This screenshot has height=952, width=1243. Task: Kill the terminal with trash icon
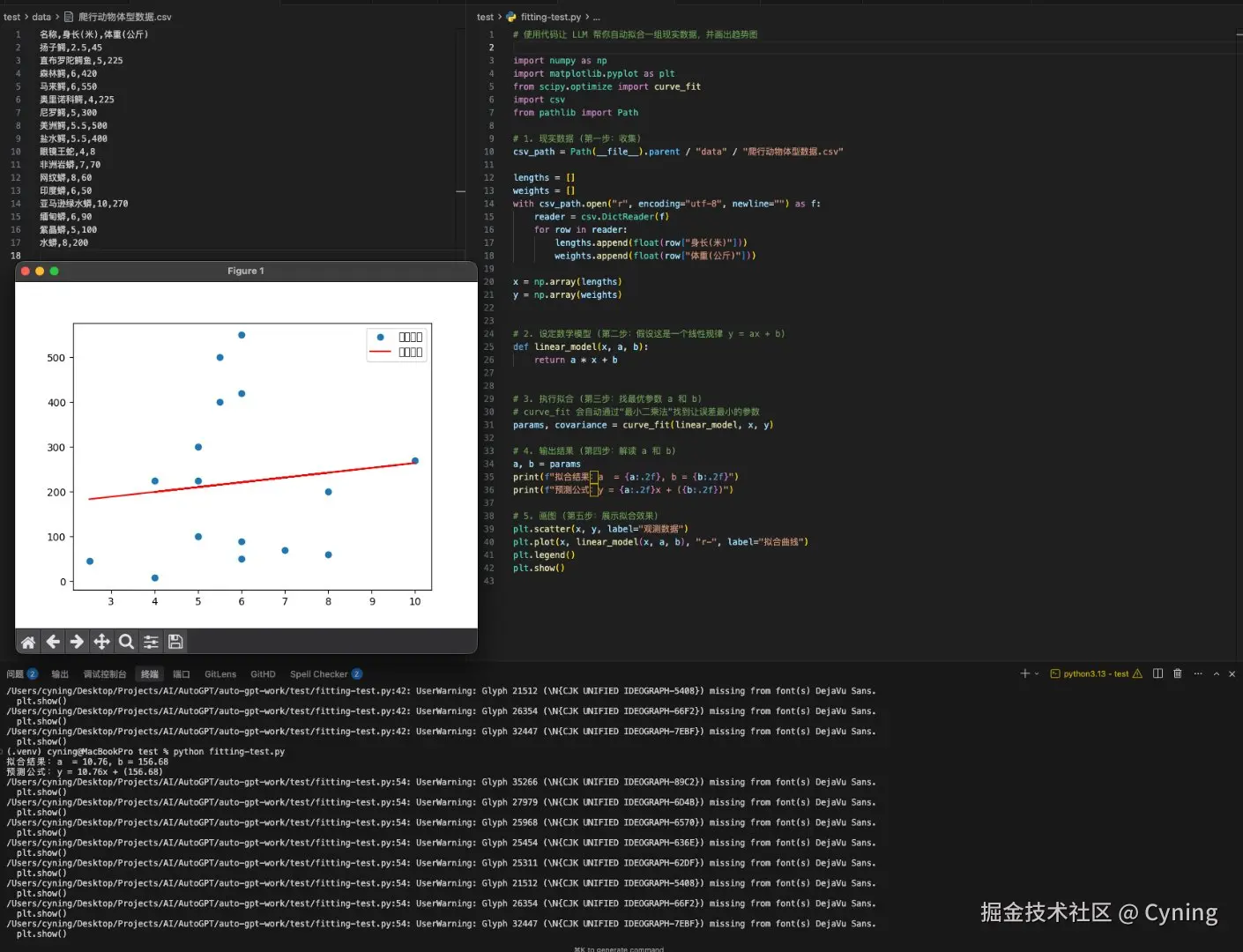coord(1177,673)
